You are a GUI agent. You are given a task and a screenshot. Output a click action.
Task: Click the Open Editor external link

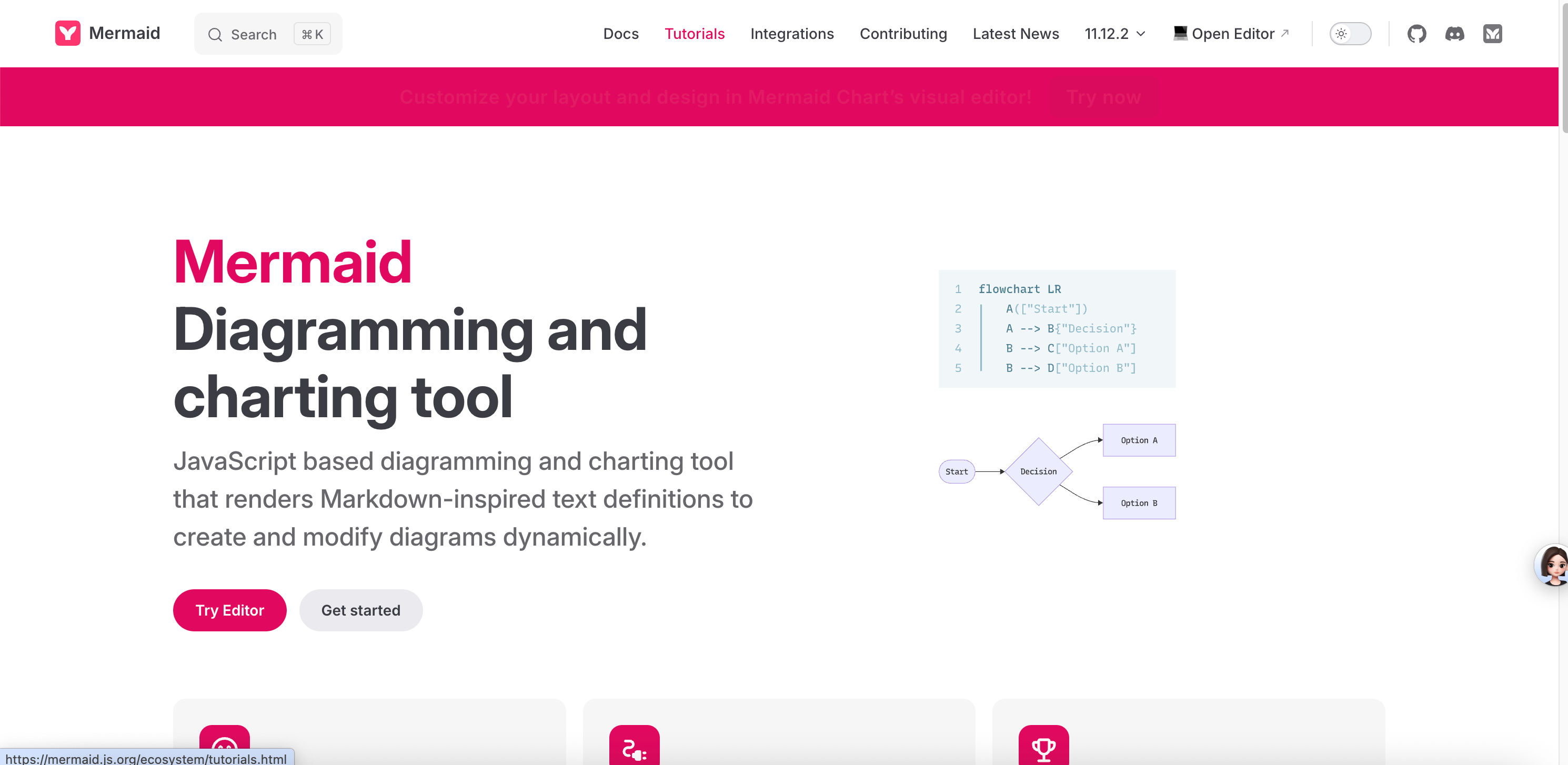coord(1231,34)
